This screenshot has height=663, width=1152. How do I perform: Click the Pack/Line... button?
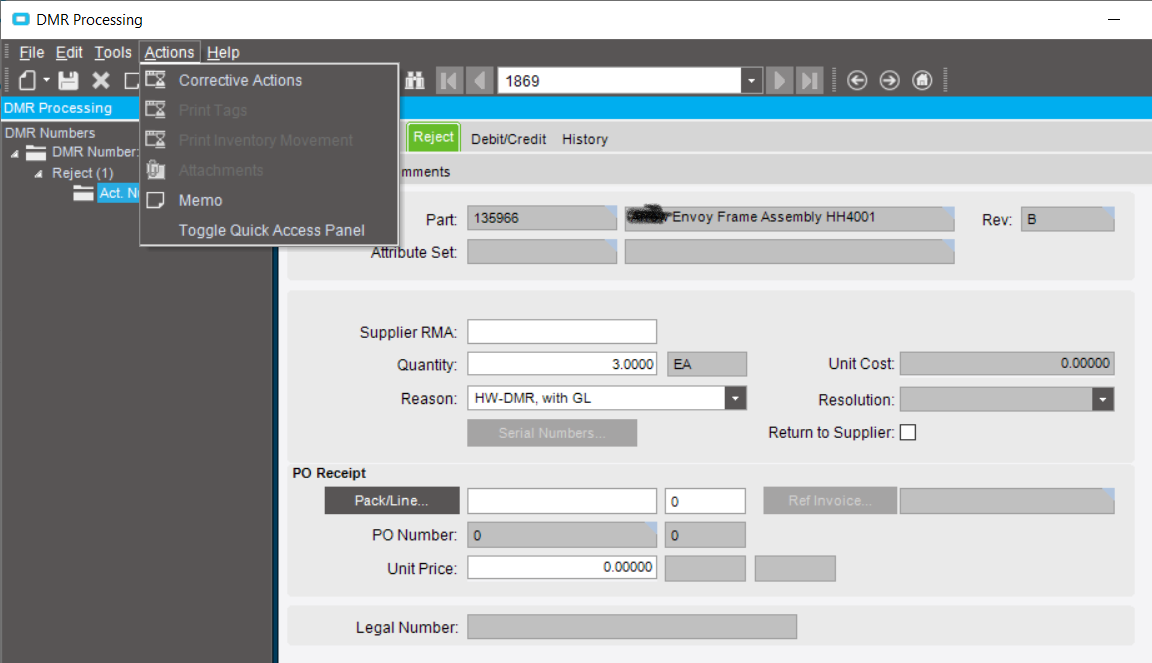tap(392, 501)
